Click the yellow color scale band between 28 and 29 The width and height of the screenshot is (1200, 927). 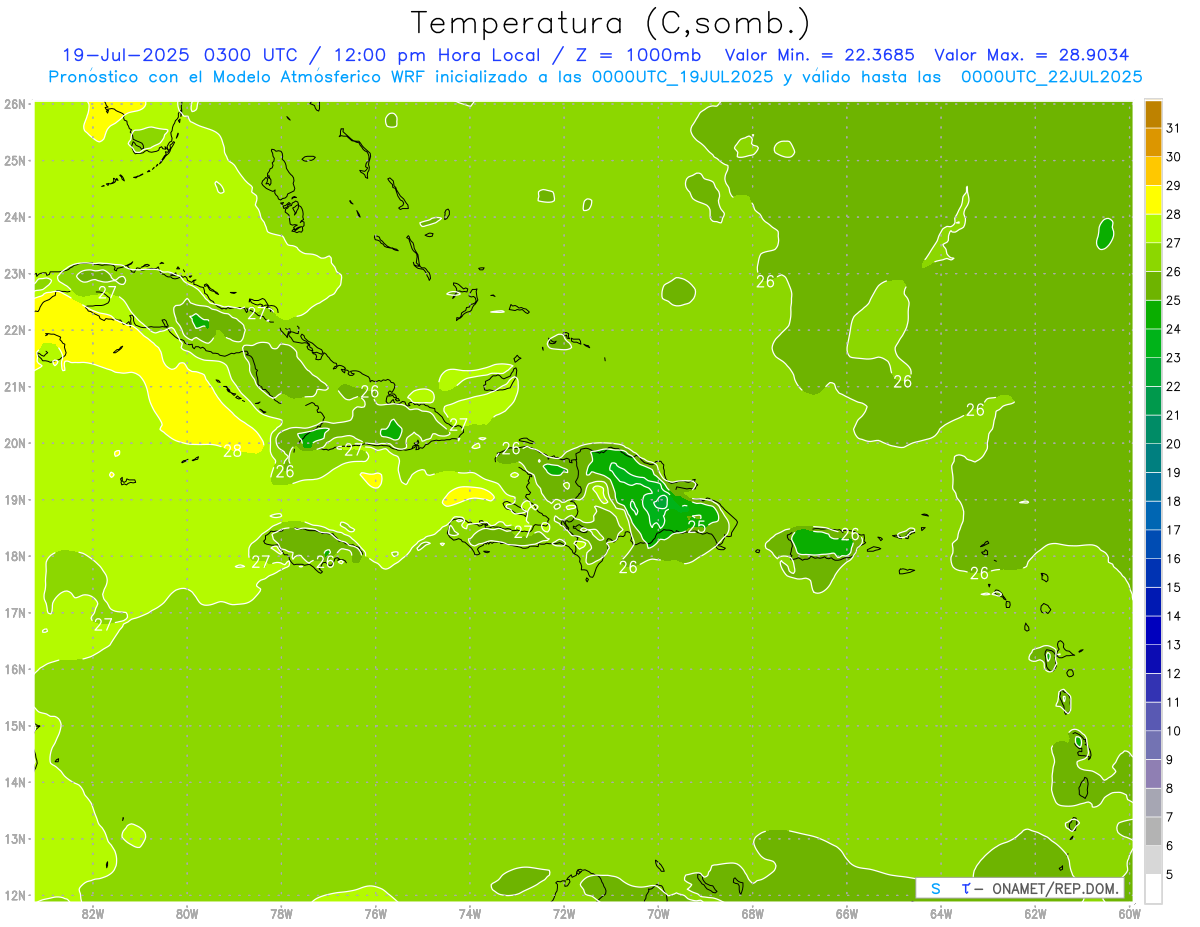[x=1153, y=199]
